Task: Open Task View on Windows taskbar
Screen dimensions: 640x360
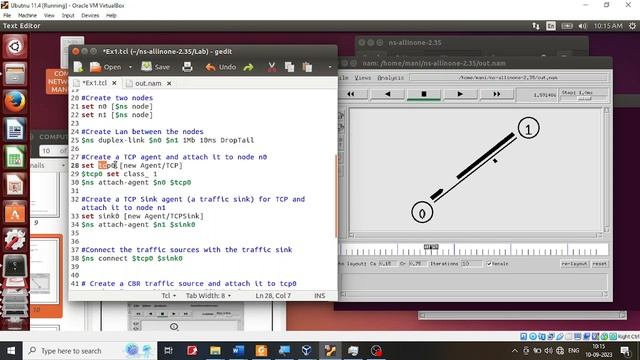Action: (168, 351)
